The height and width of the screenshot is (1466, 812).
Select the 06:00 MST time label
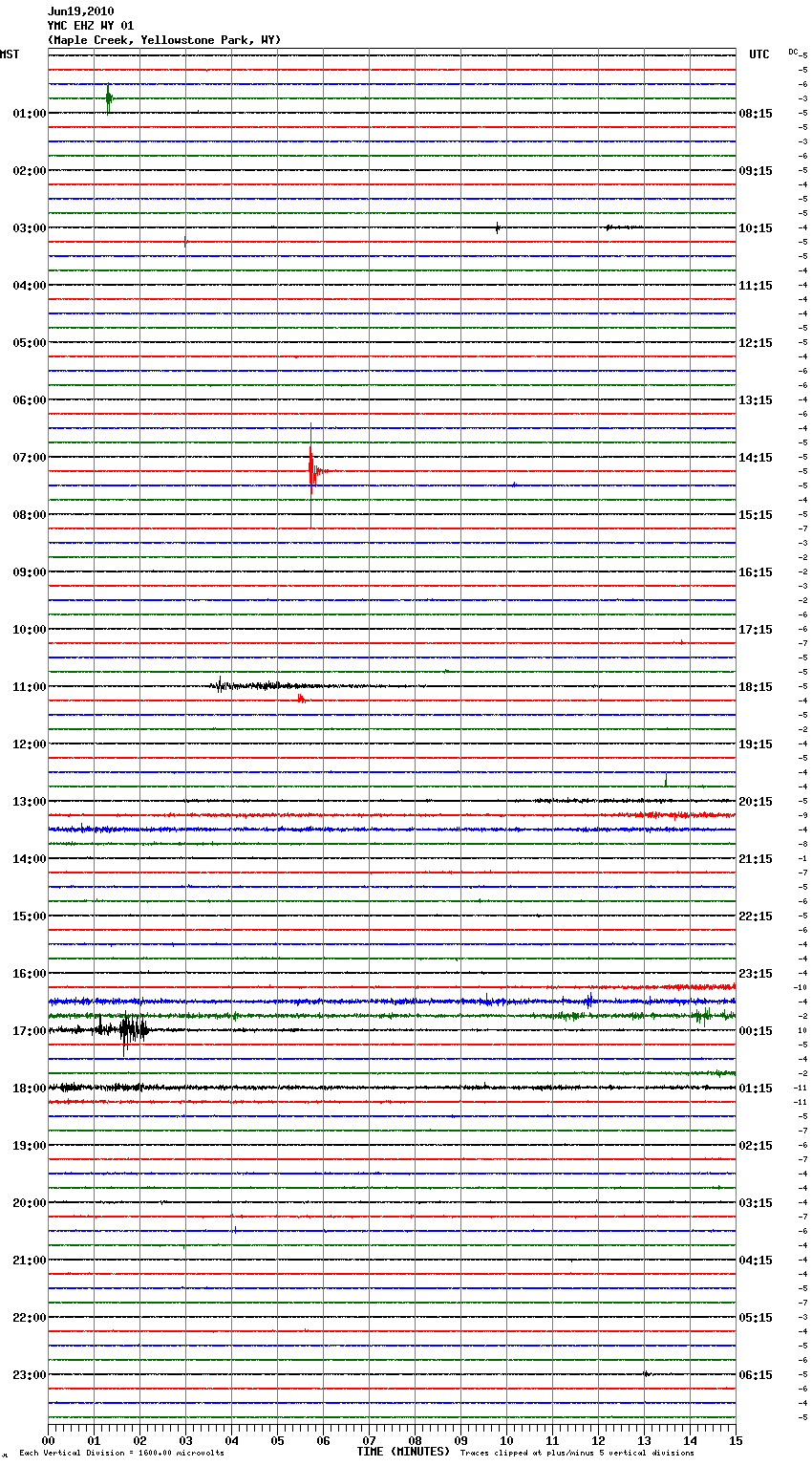click(30, 400)
